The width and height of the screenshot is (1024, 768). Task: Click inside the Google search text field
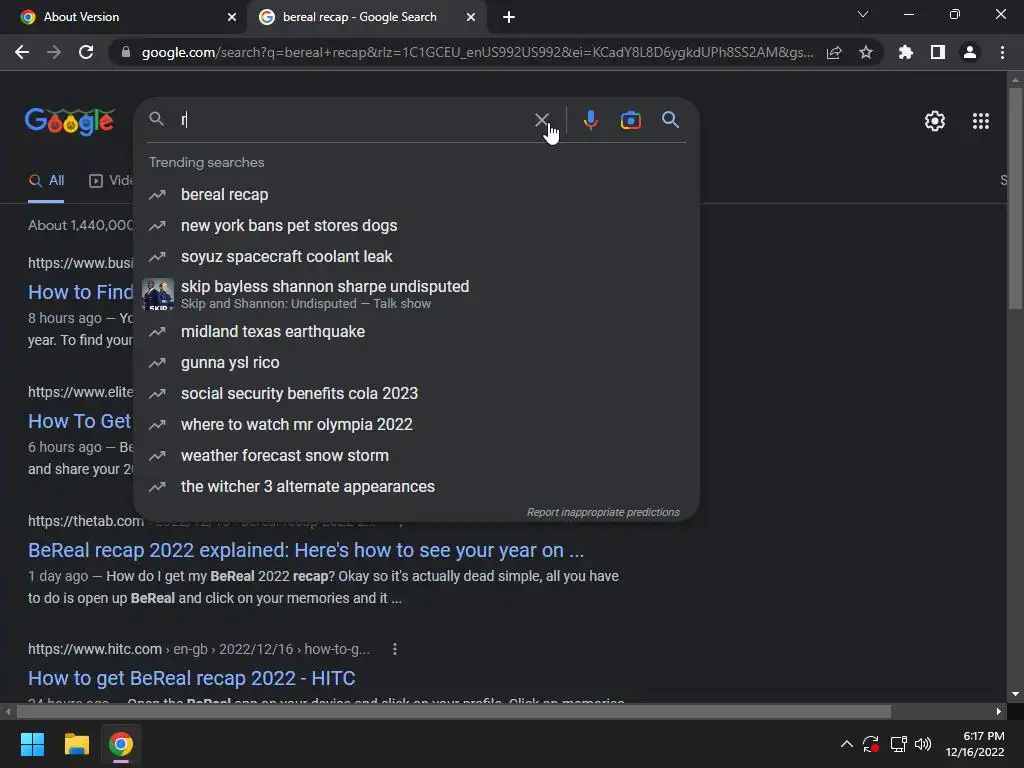point(353,120)
